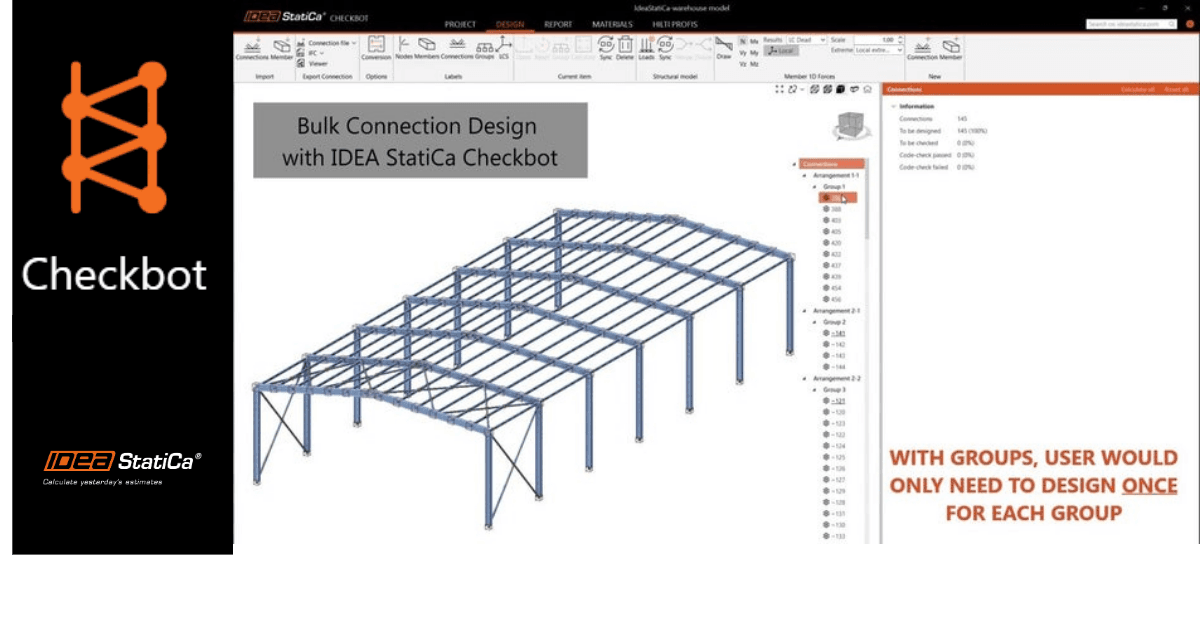Click New Member icon in ribbon
1200x630 pixels.
tap(951, 46)
